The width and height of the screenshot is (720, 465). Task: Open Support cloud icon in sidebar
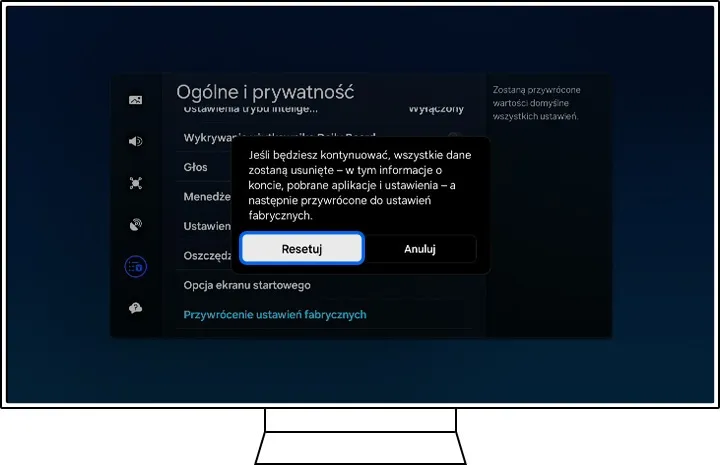[x=135, y=308]
